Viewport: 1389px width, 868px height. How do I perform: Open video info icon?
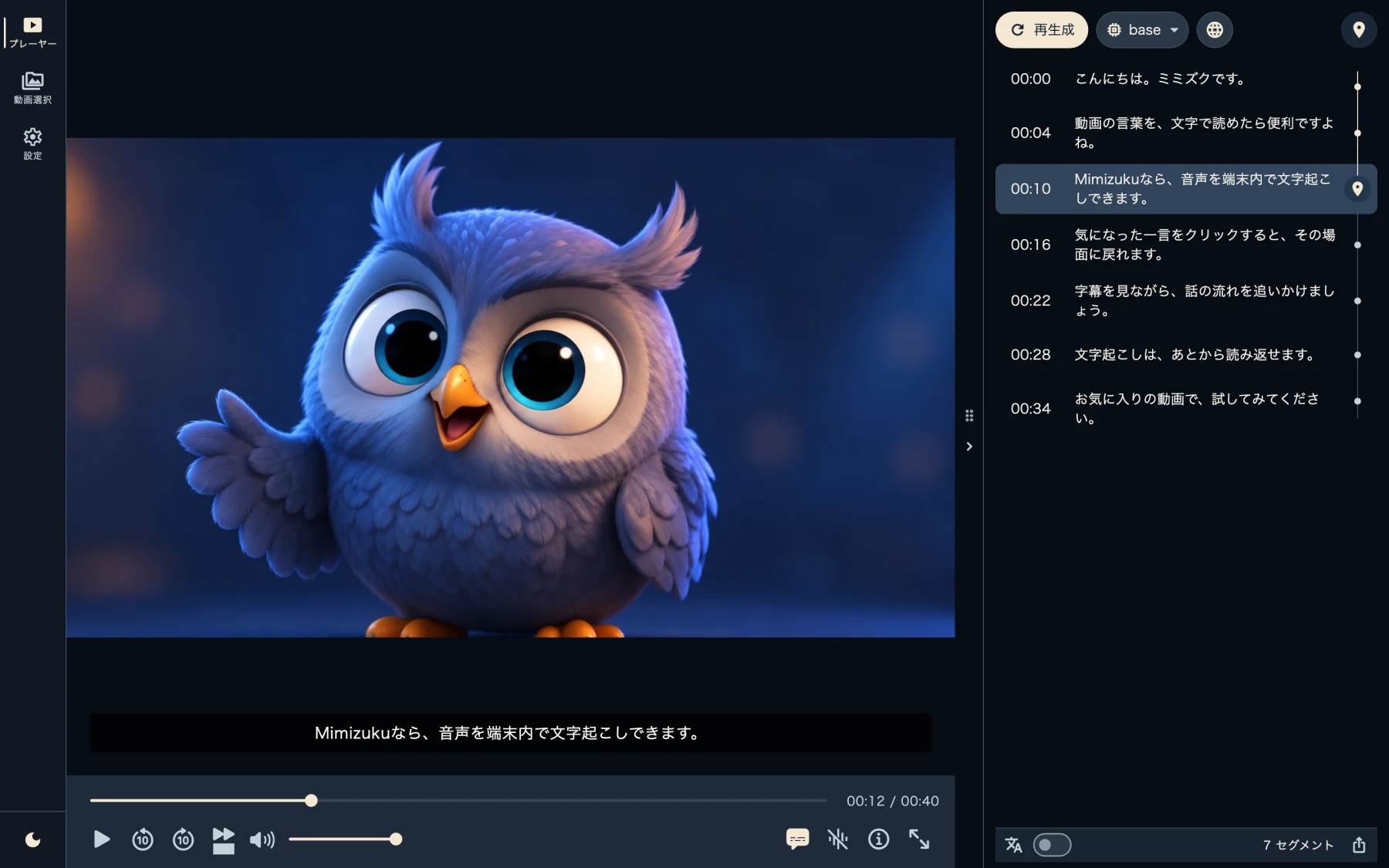point(878,839)
